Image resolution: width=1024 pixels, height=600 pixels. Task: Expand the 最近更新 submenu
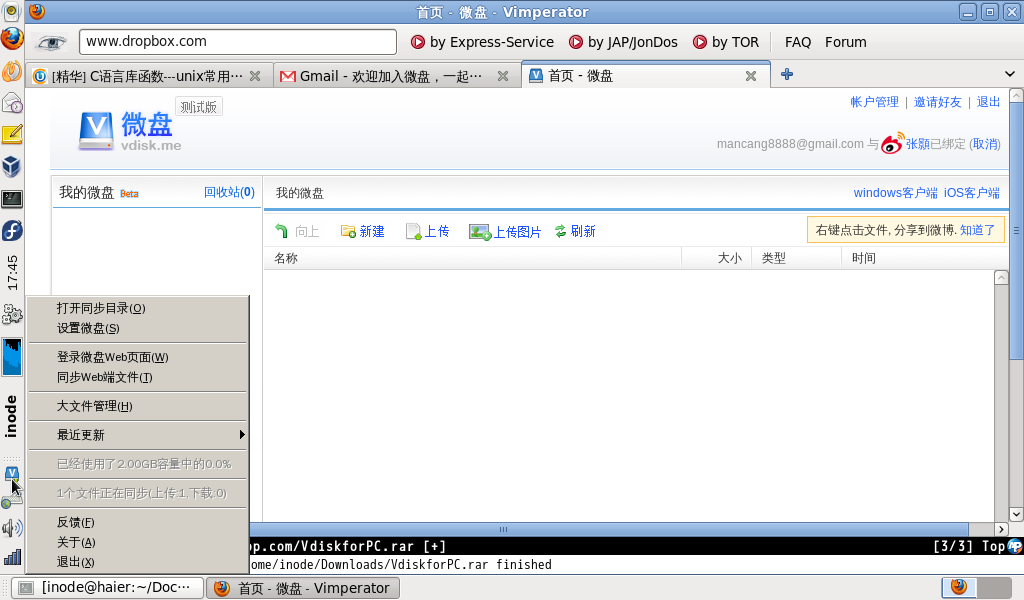point(137,435)
